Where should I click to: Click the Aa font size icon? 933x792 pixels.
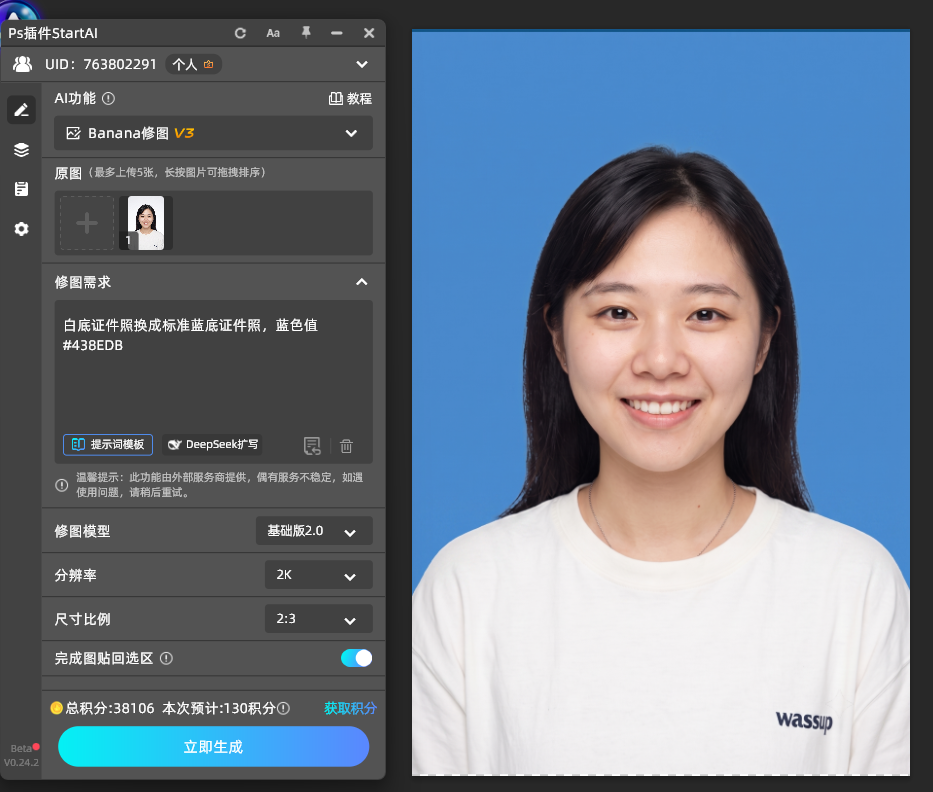click(273, 33)
